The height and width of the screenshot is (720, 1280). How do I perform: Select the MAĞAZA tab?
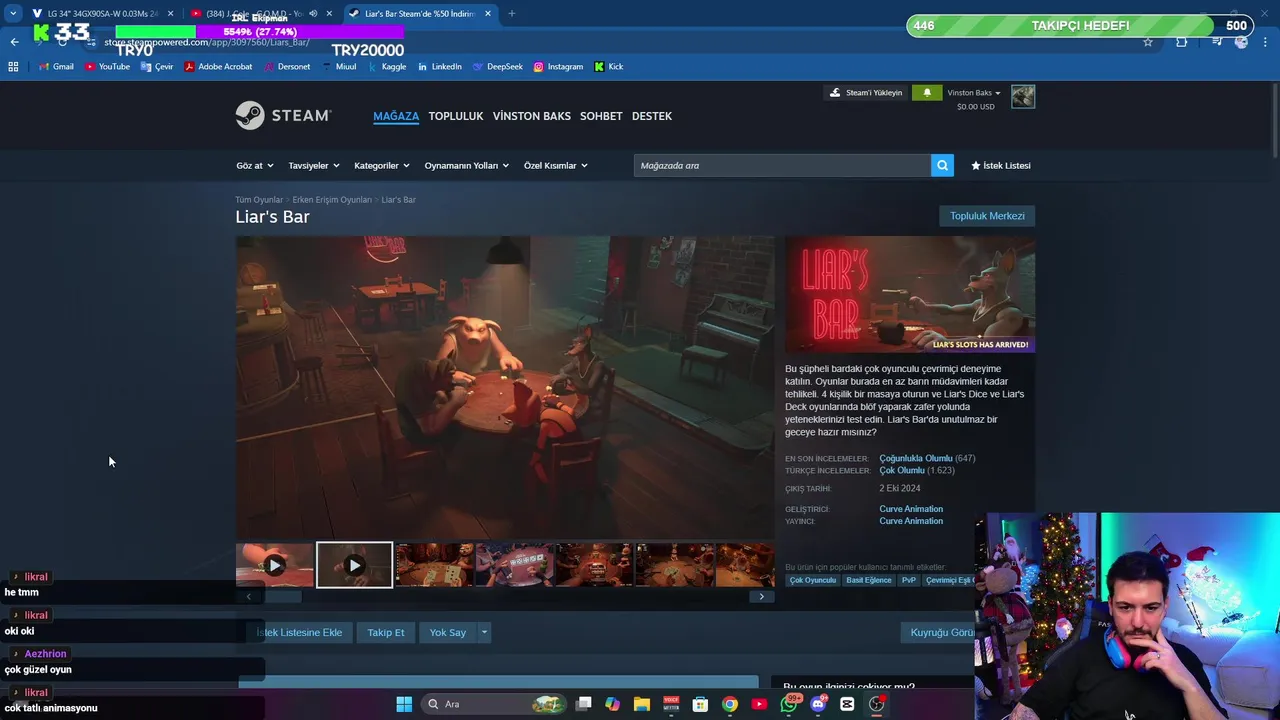pyautogui.click(x=396, y=116)
